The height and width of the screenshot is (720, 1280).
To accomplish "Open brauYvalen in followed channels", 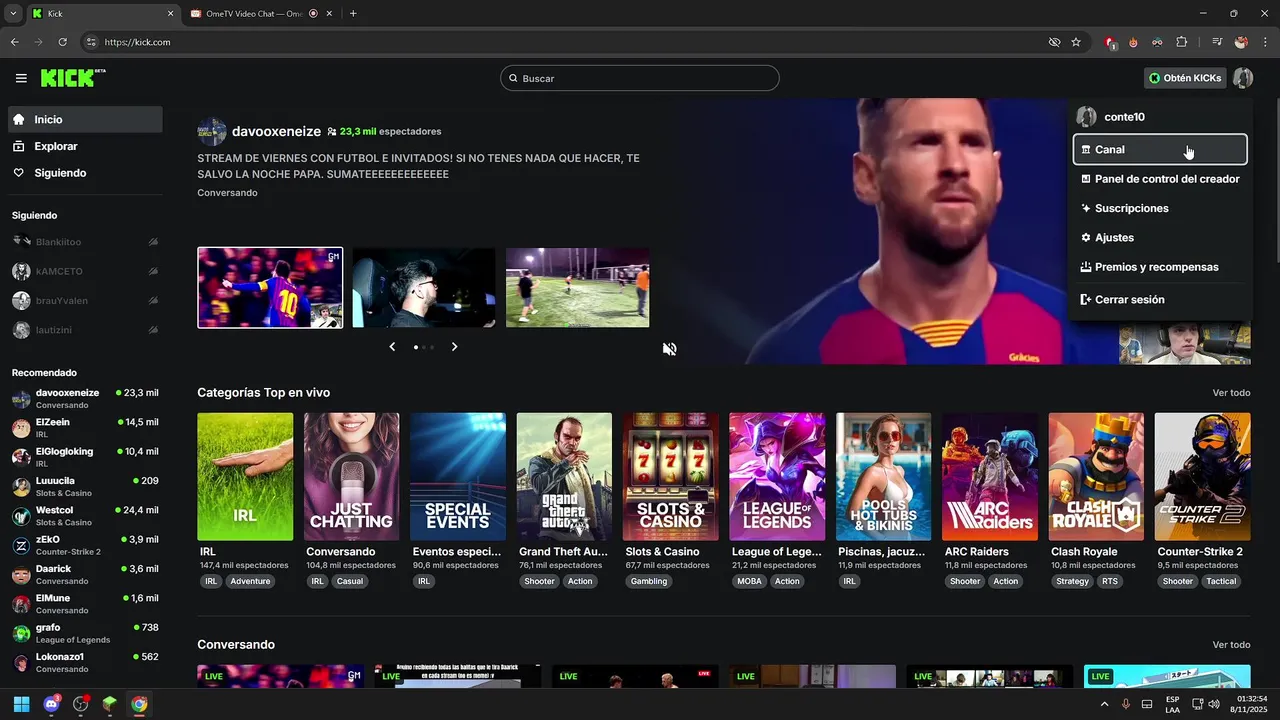I will tap(85, 301).
